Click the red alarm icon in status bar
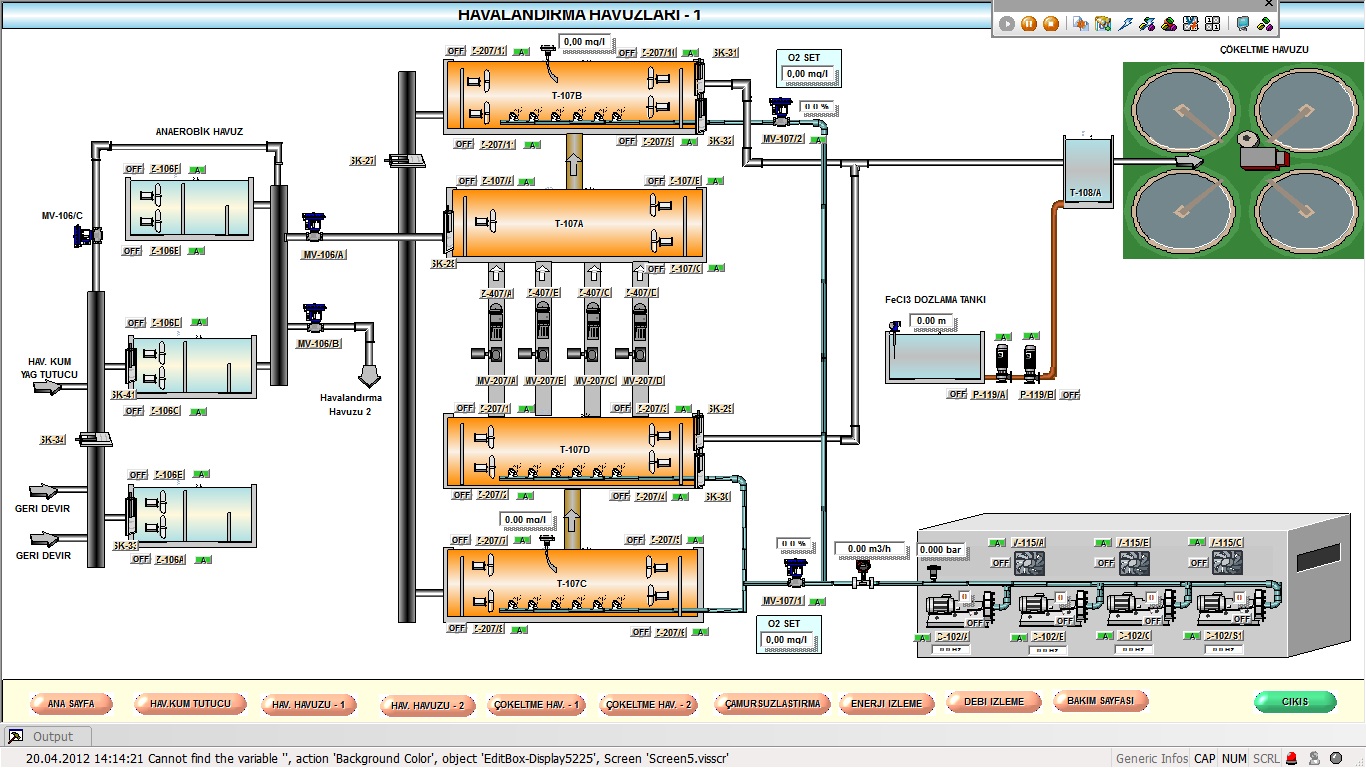Image resolution: width=1366 pixels, height=768 pixels. click(1292, 758)
